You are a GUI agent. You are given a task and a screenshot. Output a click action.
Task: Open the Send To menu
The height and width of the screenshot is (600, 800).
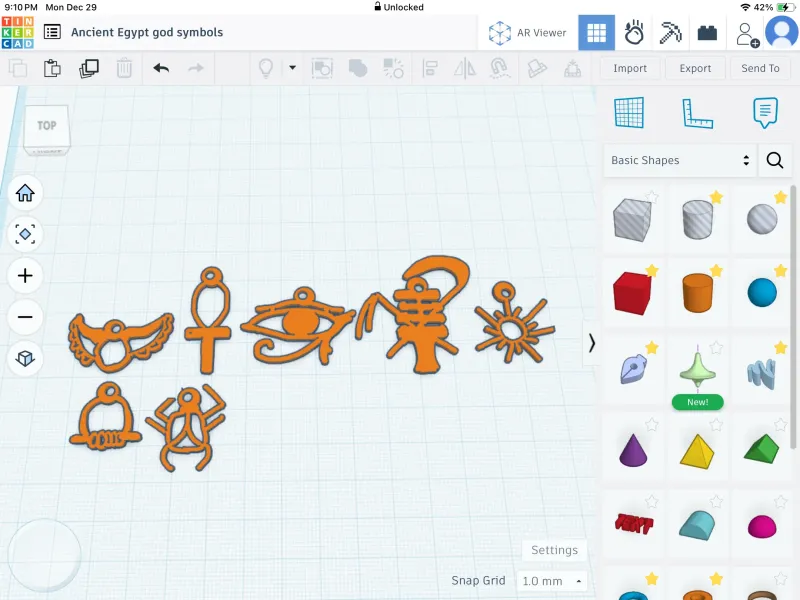tap(760, 68)
